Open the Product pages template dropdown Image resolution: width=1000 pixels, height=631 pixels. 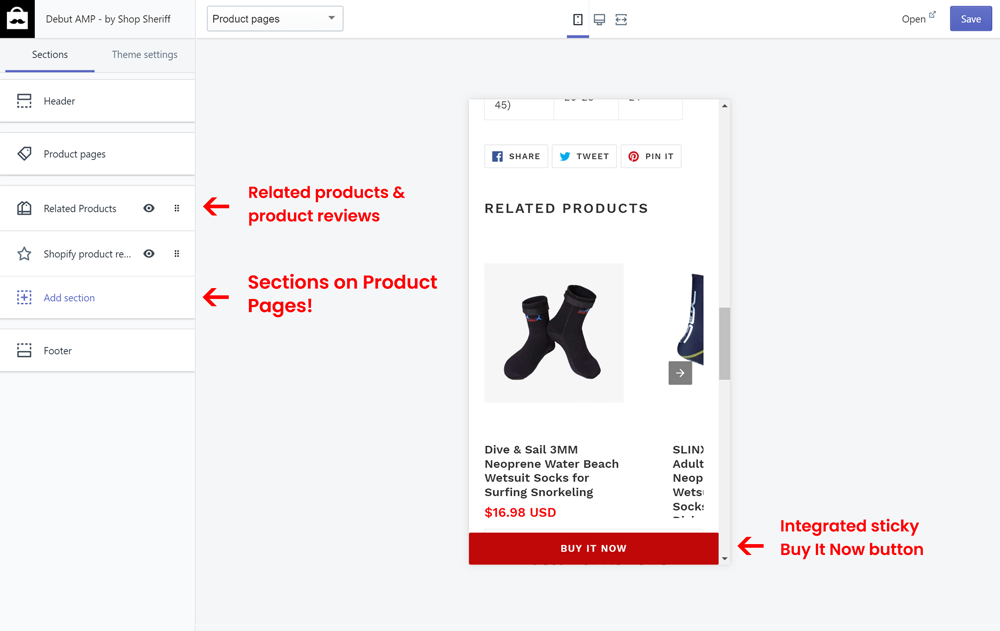[274, 18]
